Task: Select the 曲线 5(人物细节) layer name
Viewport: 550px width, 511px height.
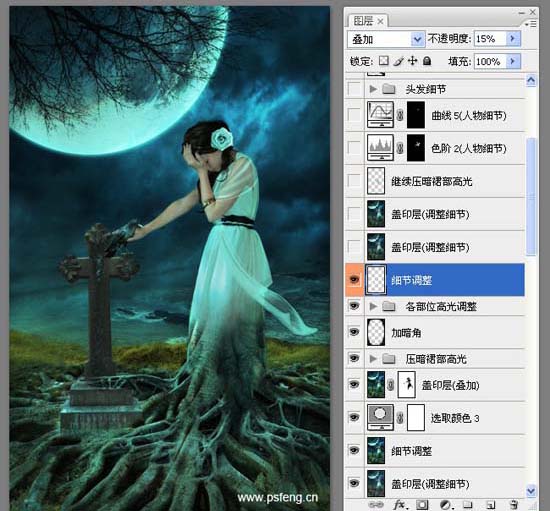Action: tap(469, 115)
